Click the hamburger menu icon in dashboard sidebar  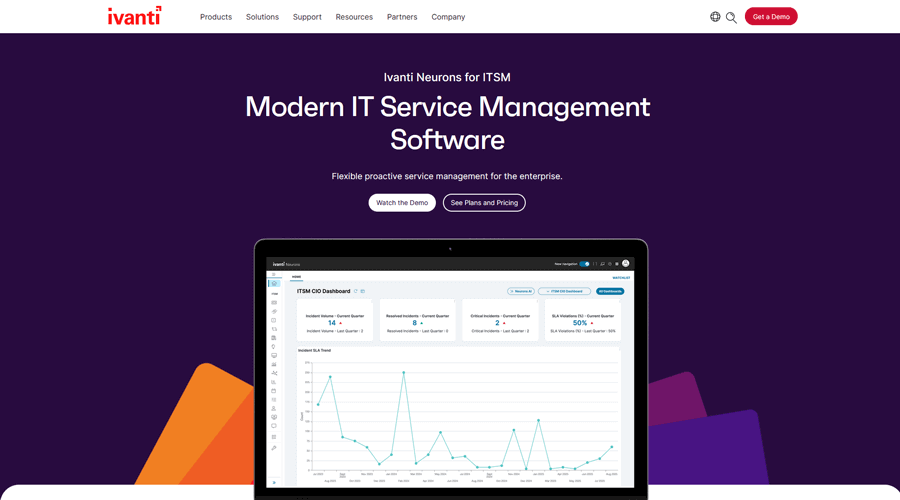[x=274, y=274]
